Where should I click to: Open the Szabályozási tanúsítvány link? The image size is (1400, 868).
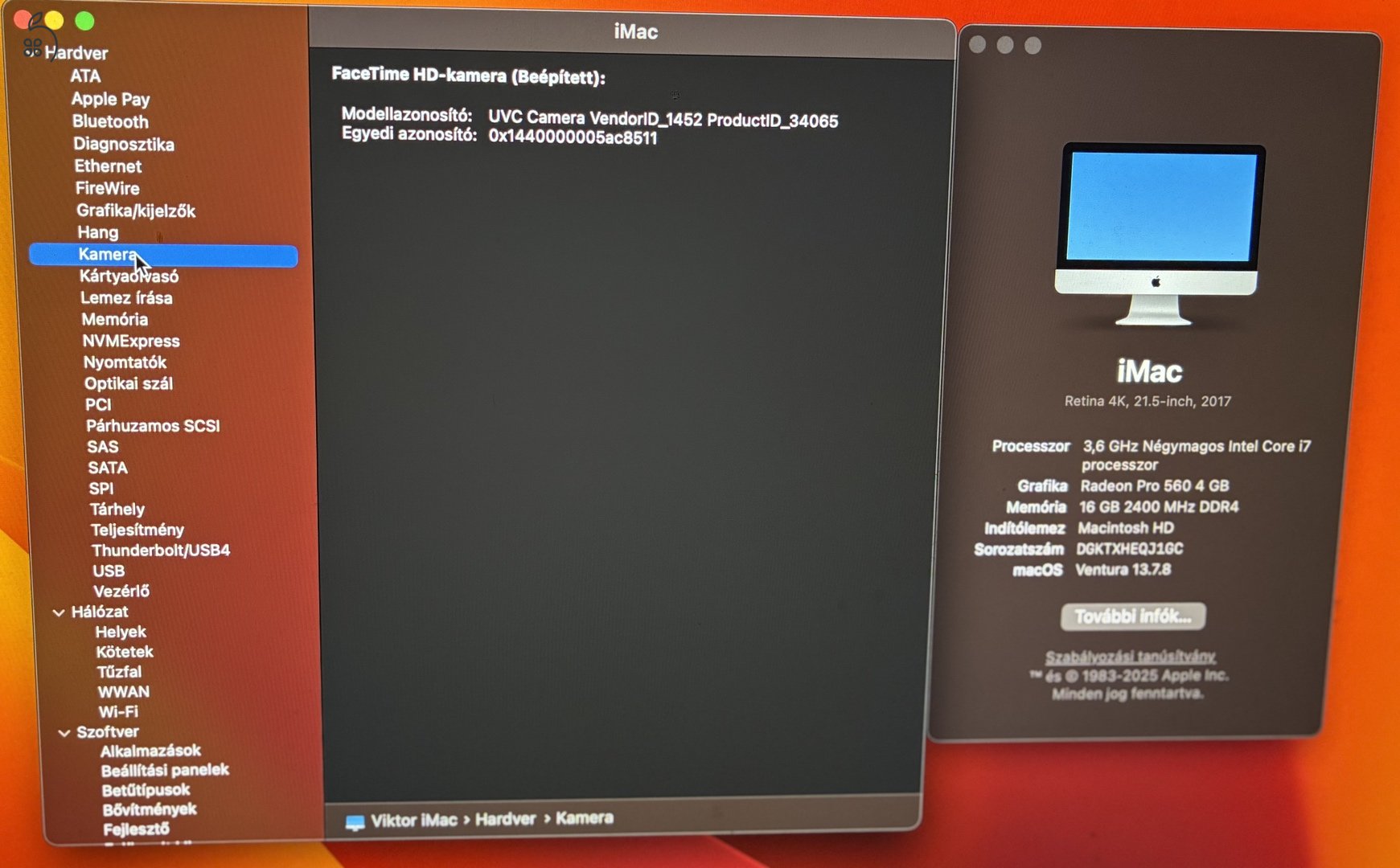click(x=1130, y=657)
